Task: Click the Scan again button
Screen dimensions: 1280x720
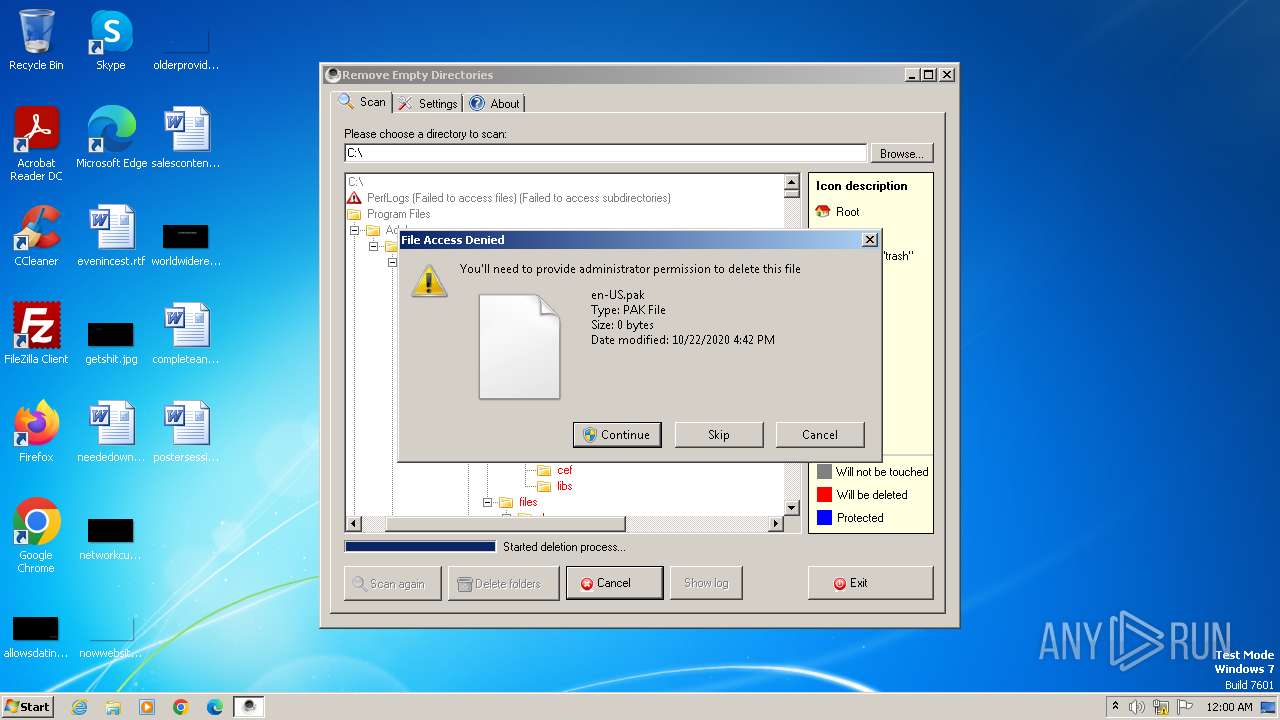Action: click(393, 583)
